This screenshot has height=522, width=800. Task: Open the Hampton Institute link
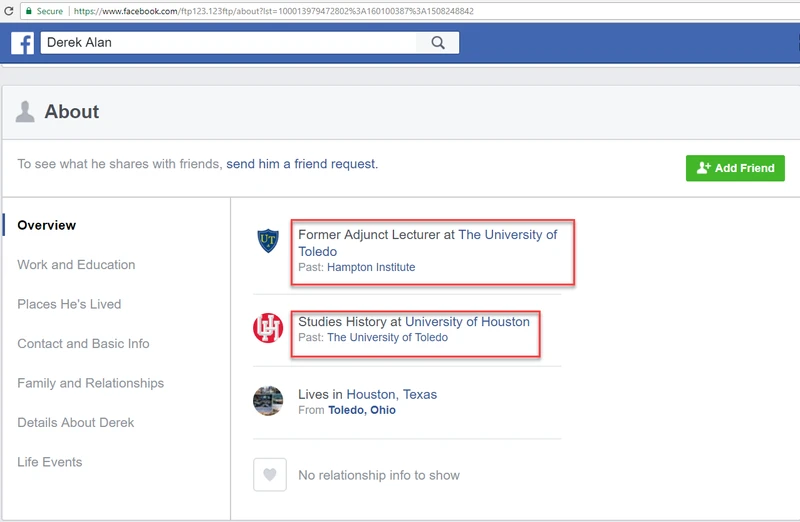[x=371, y=267]
